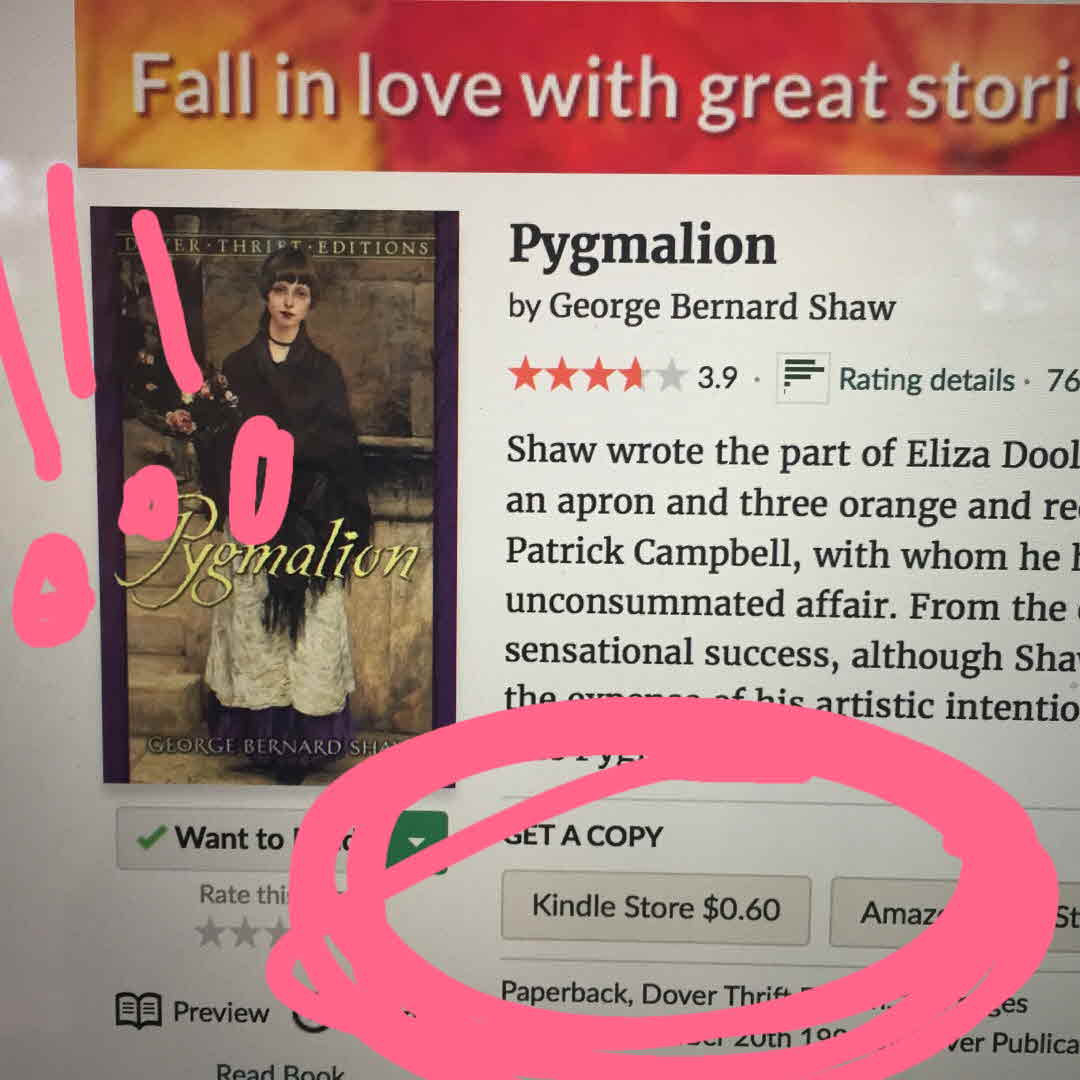Rate this book with second gray star
The height and width of the screenshot is (1080, 1080).
(x=243, y=934)
